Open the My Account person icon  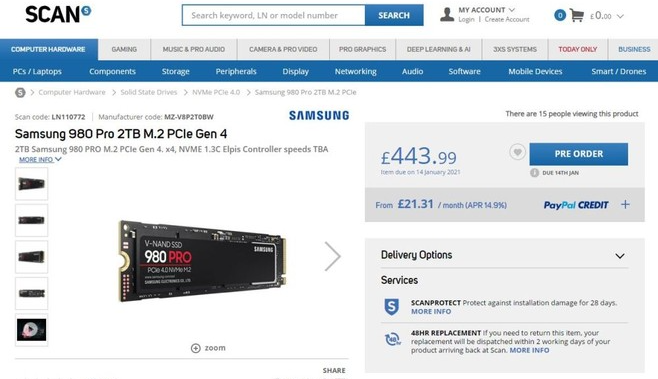pos(447,14)
